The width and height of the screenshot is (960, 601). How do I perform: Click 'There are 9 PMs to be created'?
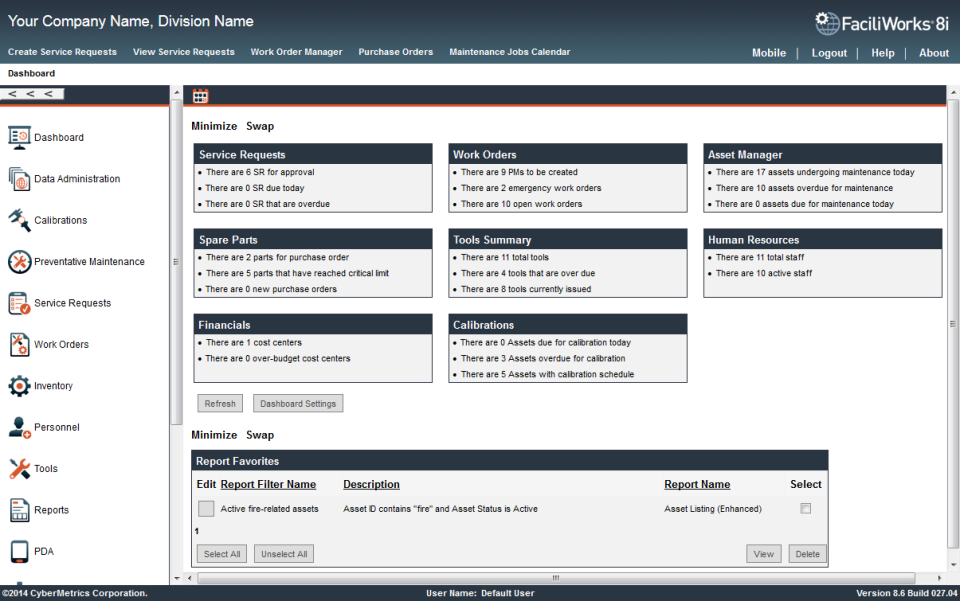coord(519,173)
